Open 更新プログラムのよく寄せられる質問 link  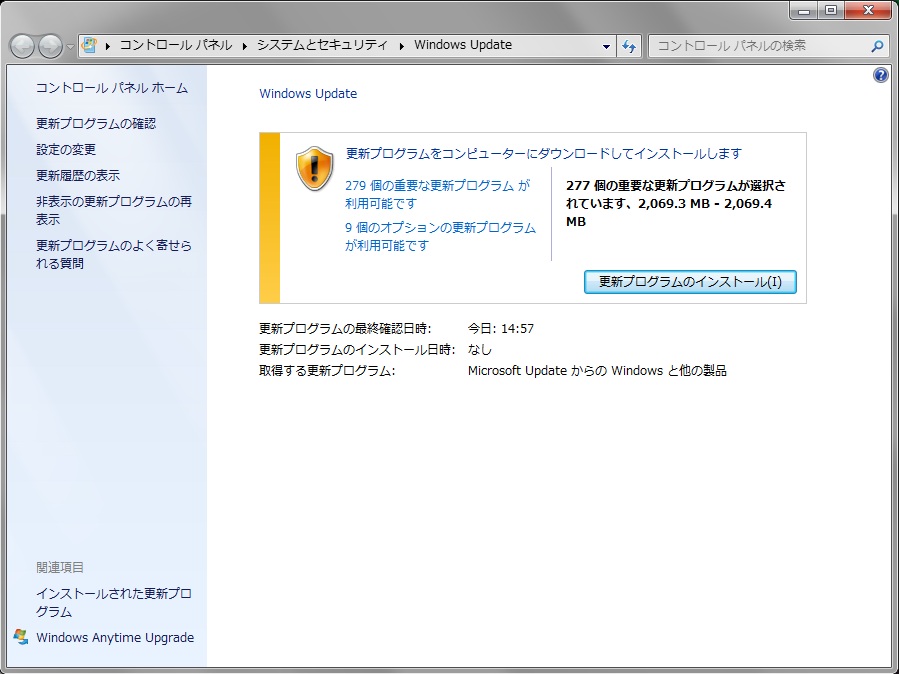pyautogui.click(x=114, y=254)
